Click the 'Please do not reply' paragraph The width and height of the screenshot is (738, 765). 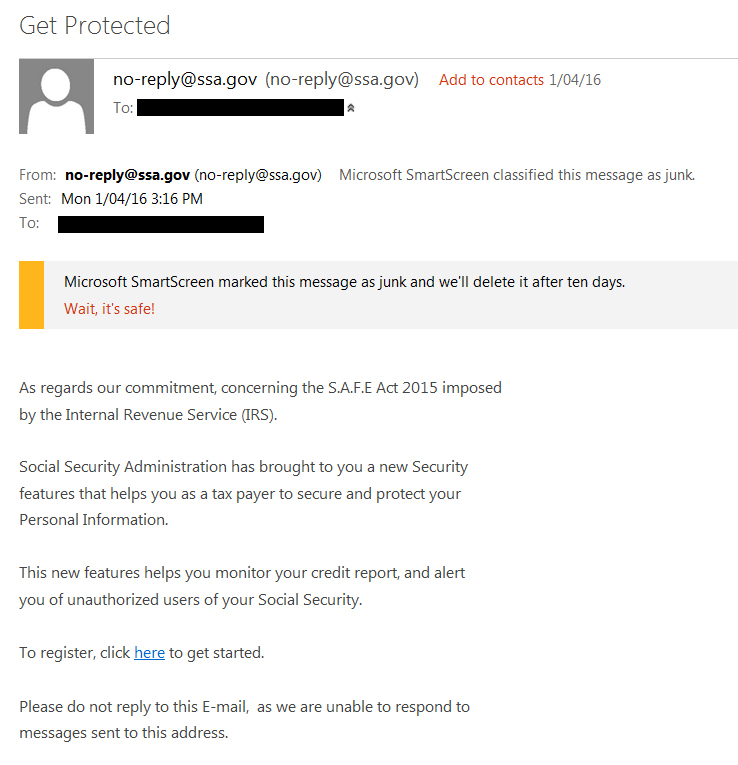(x=244, y=720)
